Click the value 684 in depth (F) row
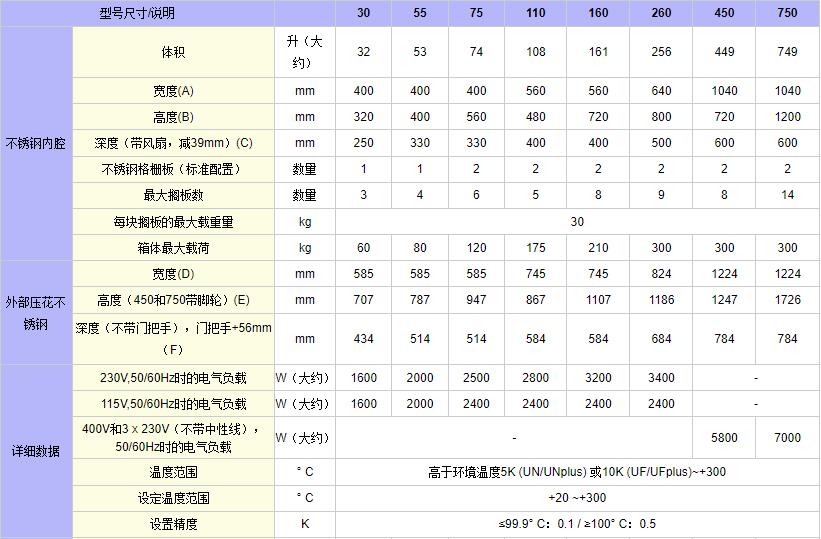The image size is (821, 539). pyautogui.click(x=661, y=339)
